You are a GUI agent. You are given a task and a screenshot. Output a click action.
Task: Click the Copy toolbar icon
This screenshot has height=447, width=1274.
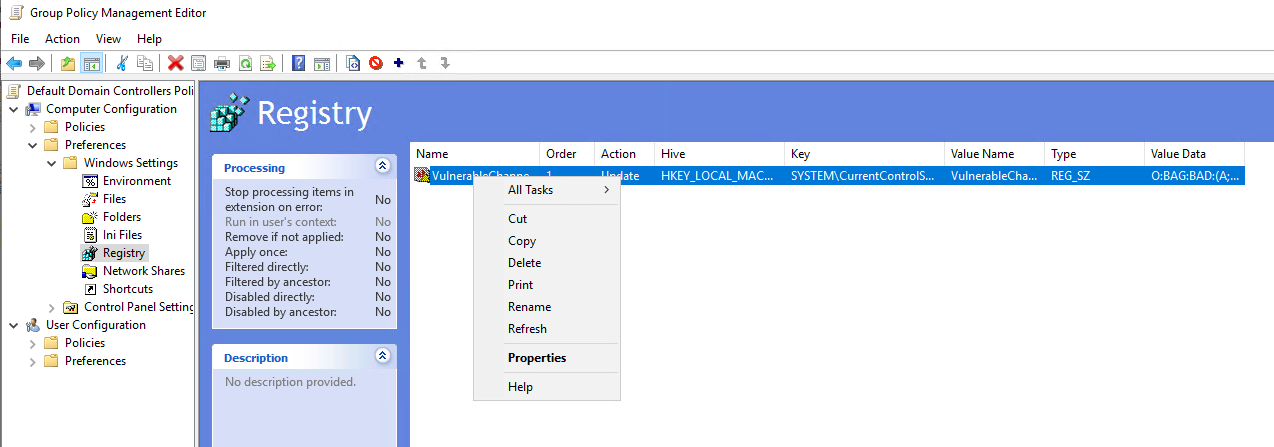[x=145, y=63]
